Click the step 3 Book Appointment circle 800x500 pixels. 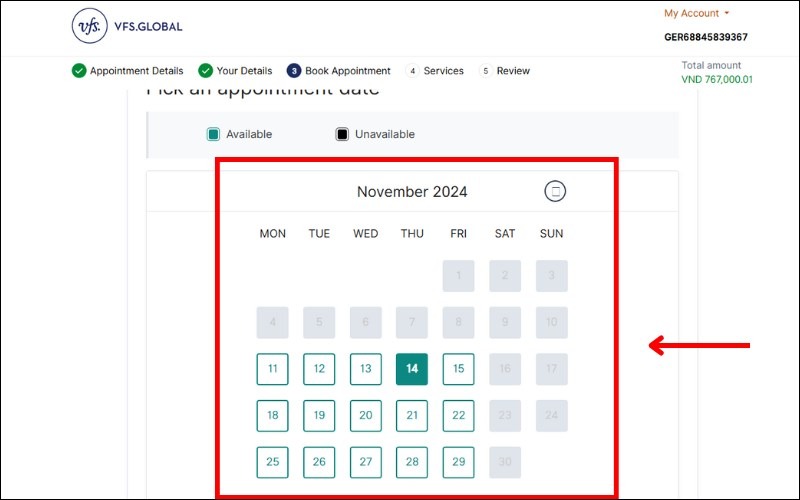[294, 71]
